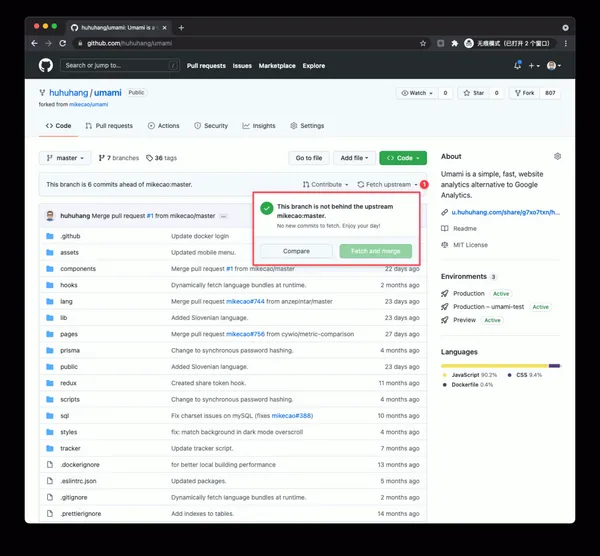Click the link icon beside u.huhuhang.com URL

445,212
